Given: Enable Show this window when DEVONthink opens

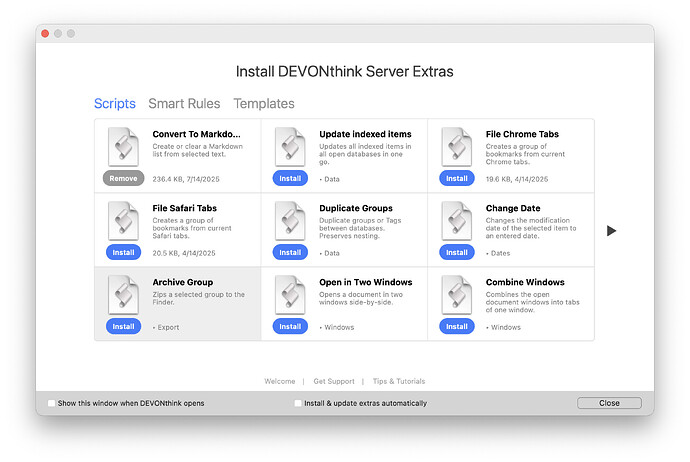Looking at the screenshot, I should click(52, 403).
